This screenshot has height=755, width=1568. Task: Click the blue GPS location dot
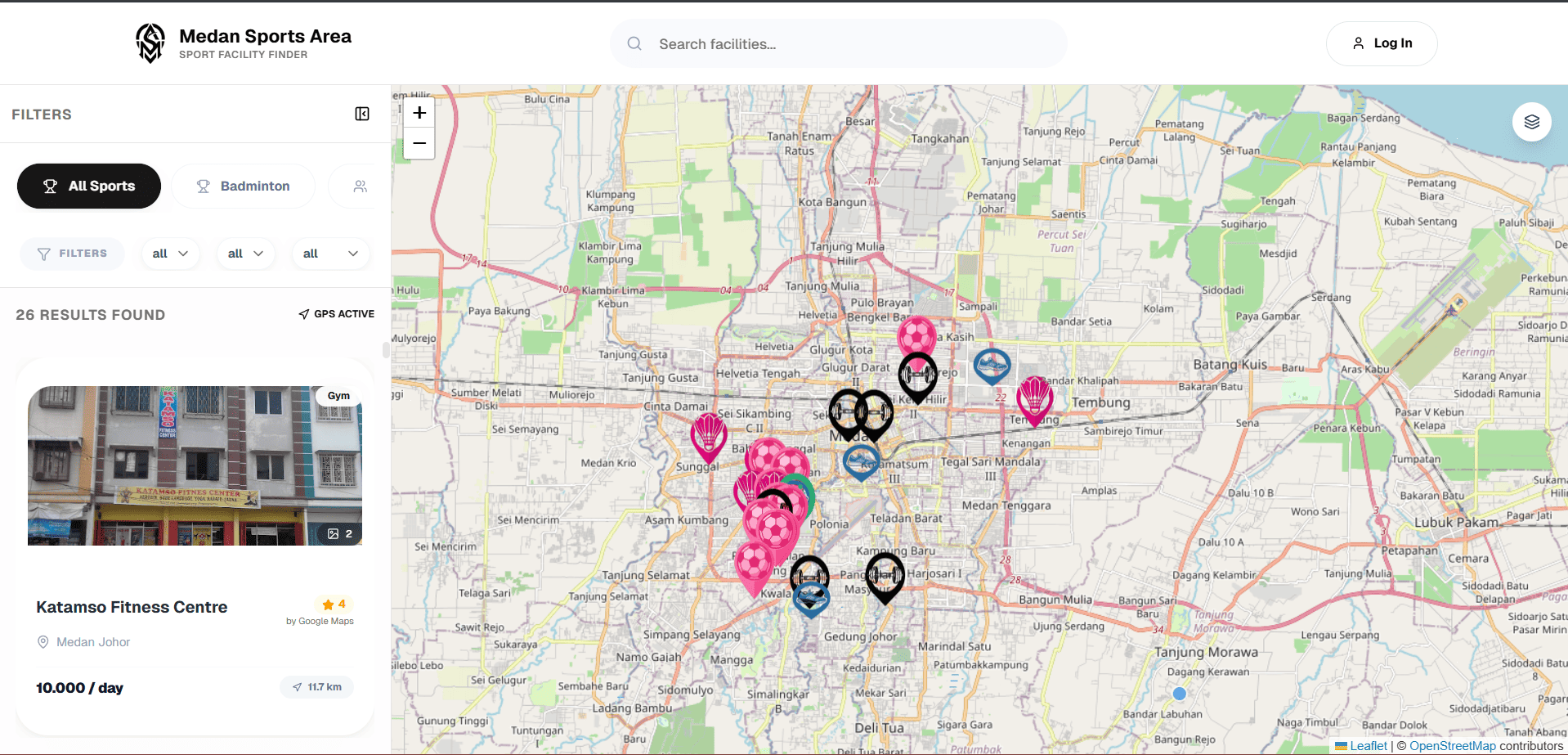pyautogui.click(x=1179, y=694)
